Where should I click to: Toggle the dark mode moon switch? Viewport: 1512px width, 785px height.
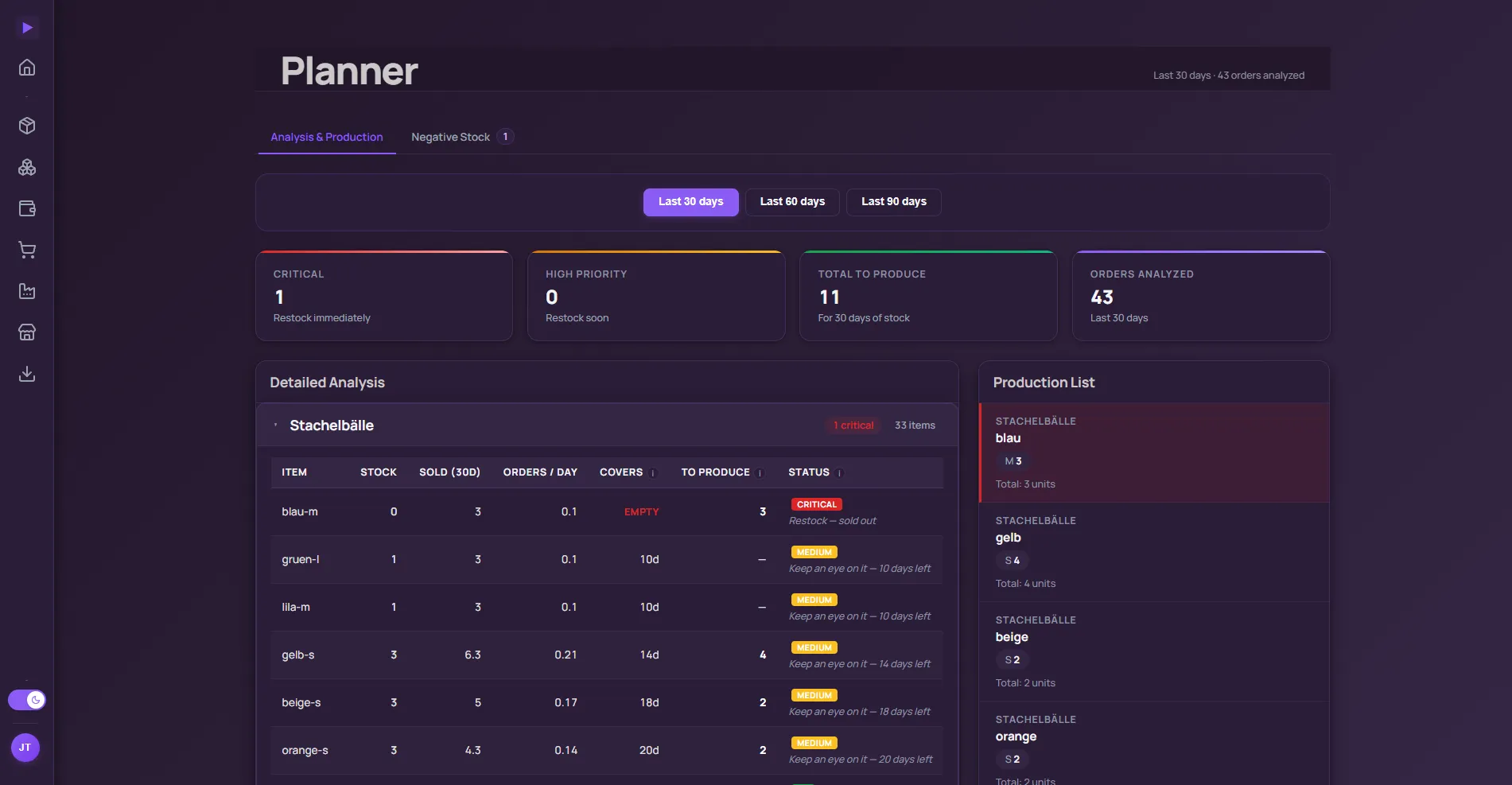[x=27, y=700]
